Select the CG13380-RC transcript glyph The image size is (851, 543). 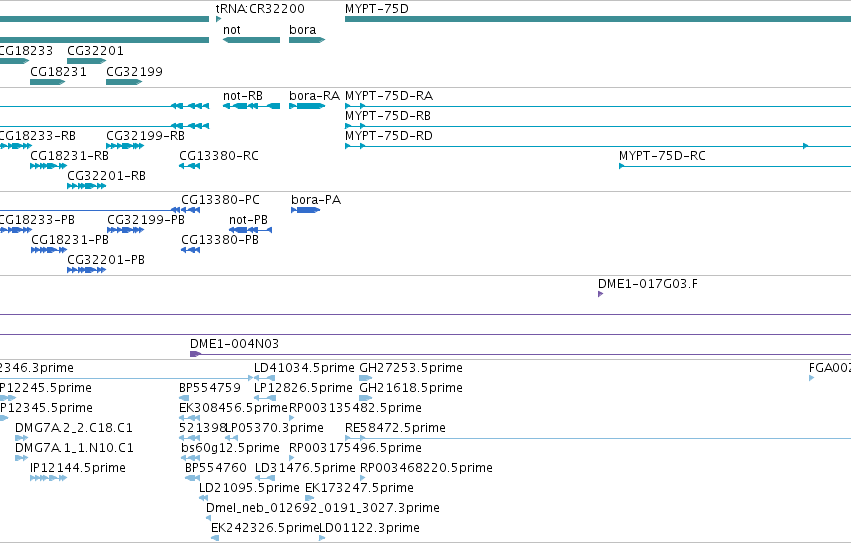coord(189,166)
